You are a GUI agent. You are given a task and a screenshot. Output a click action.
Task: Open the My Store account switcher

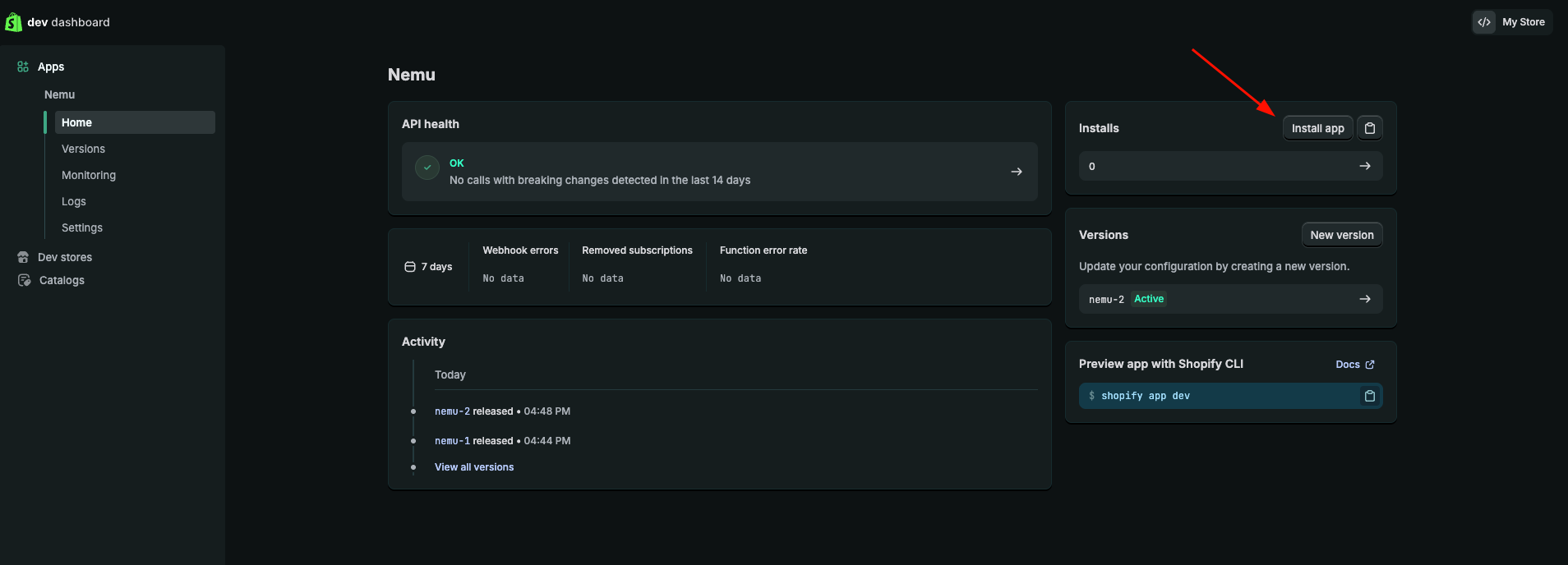(1512, 22)
